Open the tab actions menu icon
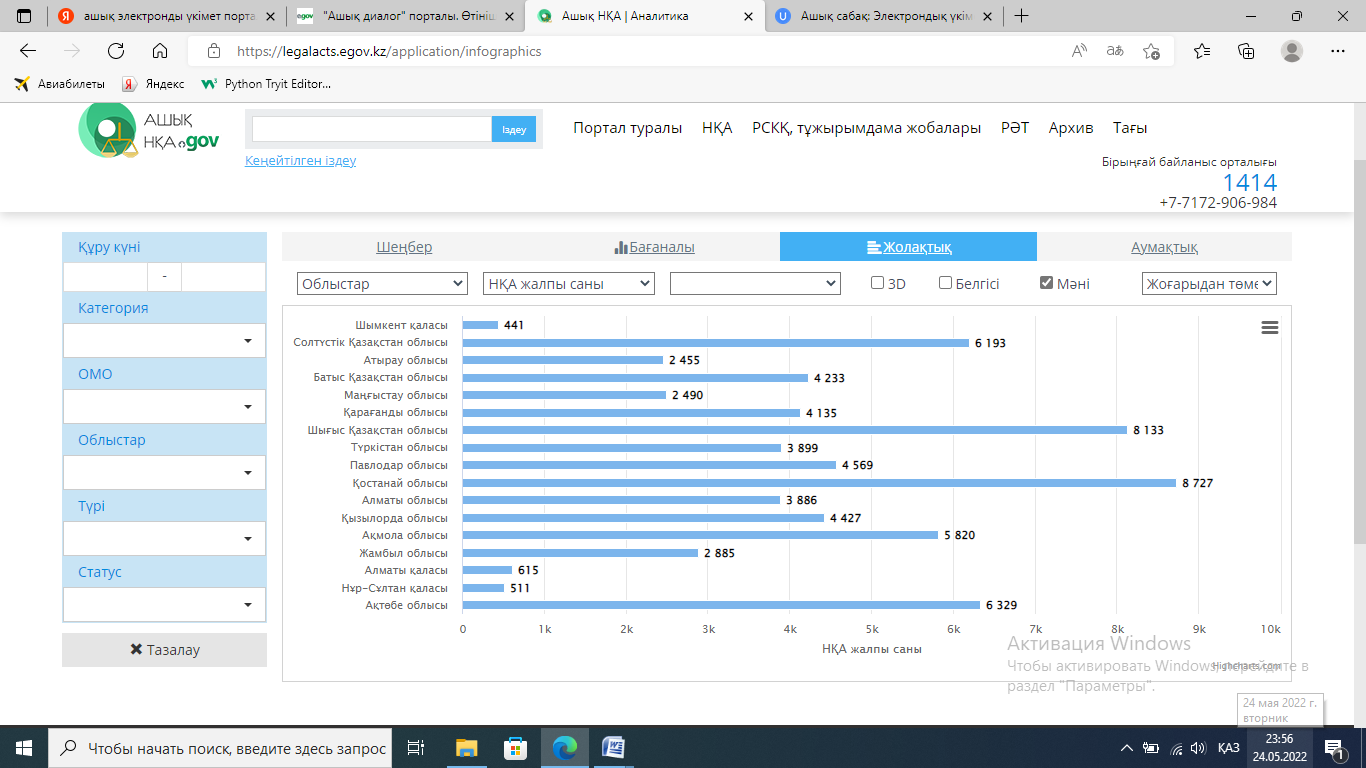Viewport: 1366px width, 768px height. [24, 16]
